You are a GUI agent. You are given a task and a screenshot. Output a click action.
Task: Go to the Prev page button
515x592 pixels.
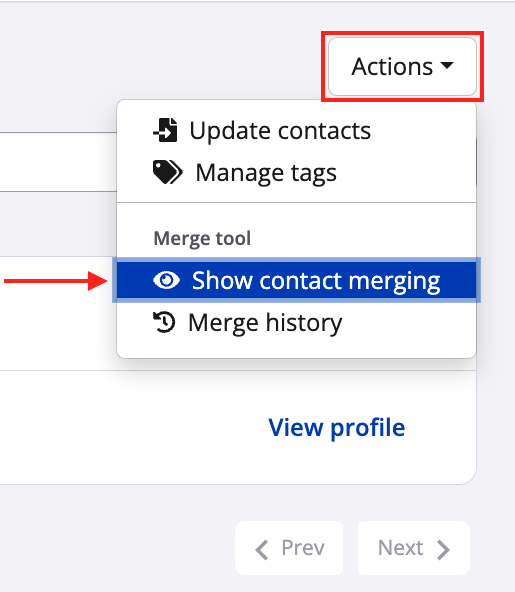coord(289,548)
